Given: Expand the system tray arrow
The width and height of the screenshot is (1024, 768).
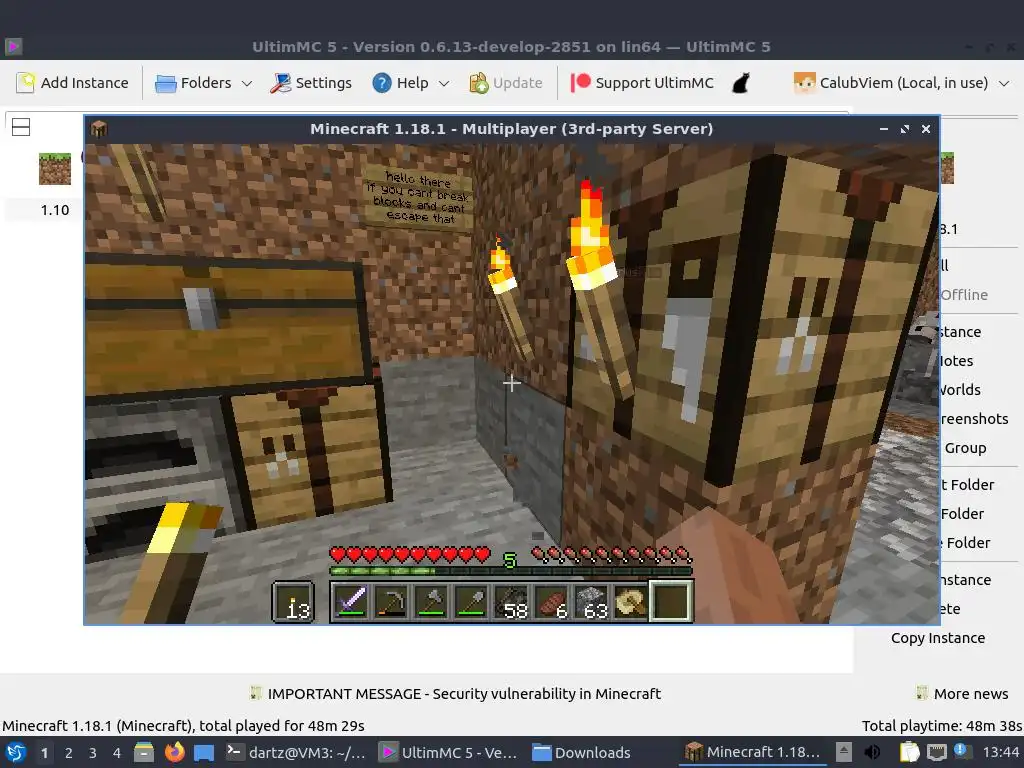Looking at the screenshot, I should (x=844, y=752).
